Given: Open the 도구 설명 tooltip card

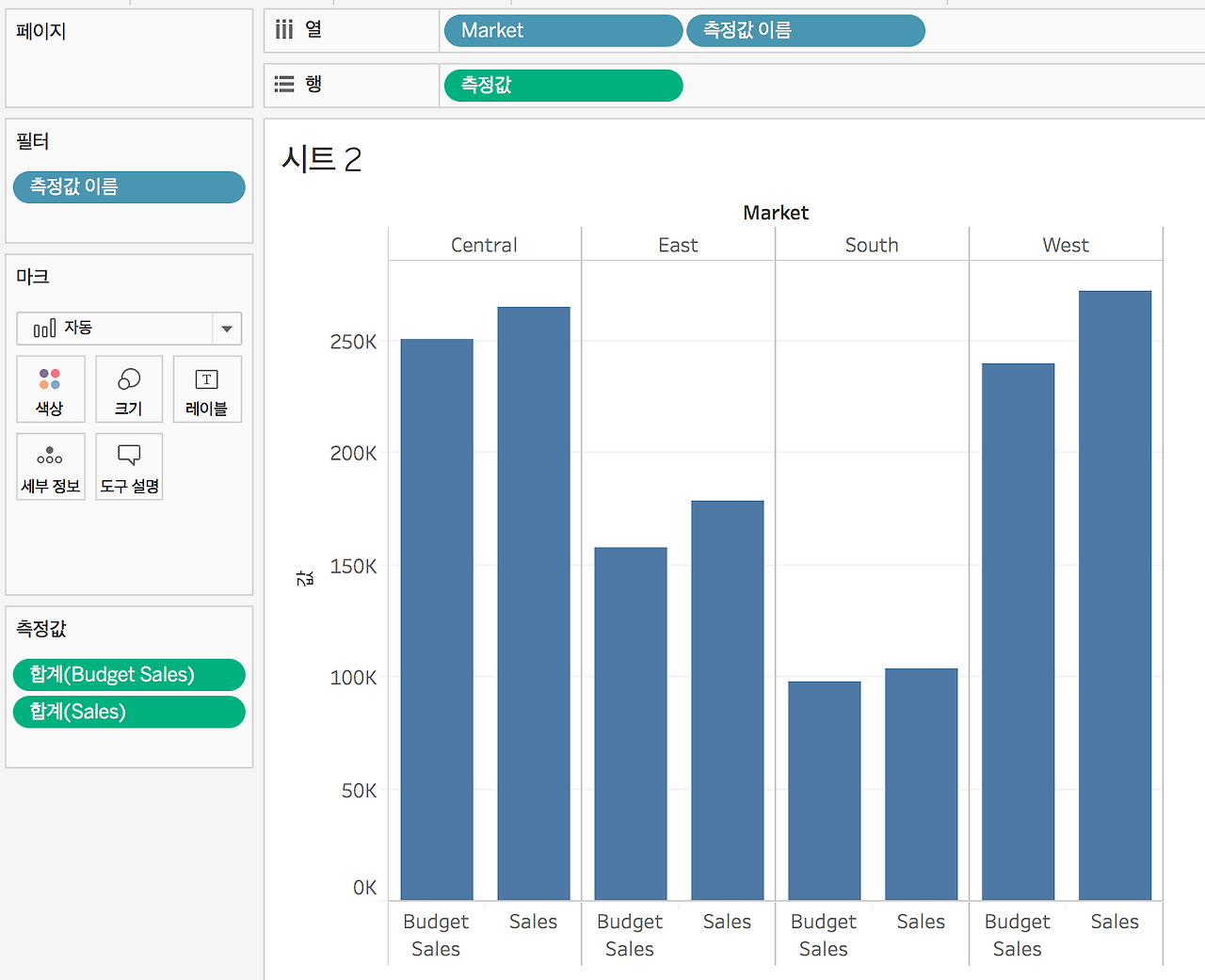Looking at the screenshot, I should [x=129, y=466].
